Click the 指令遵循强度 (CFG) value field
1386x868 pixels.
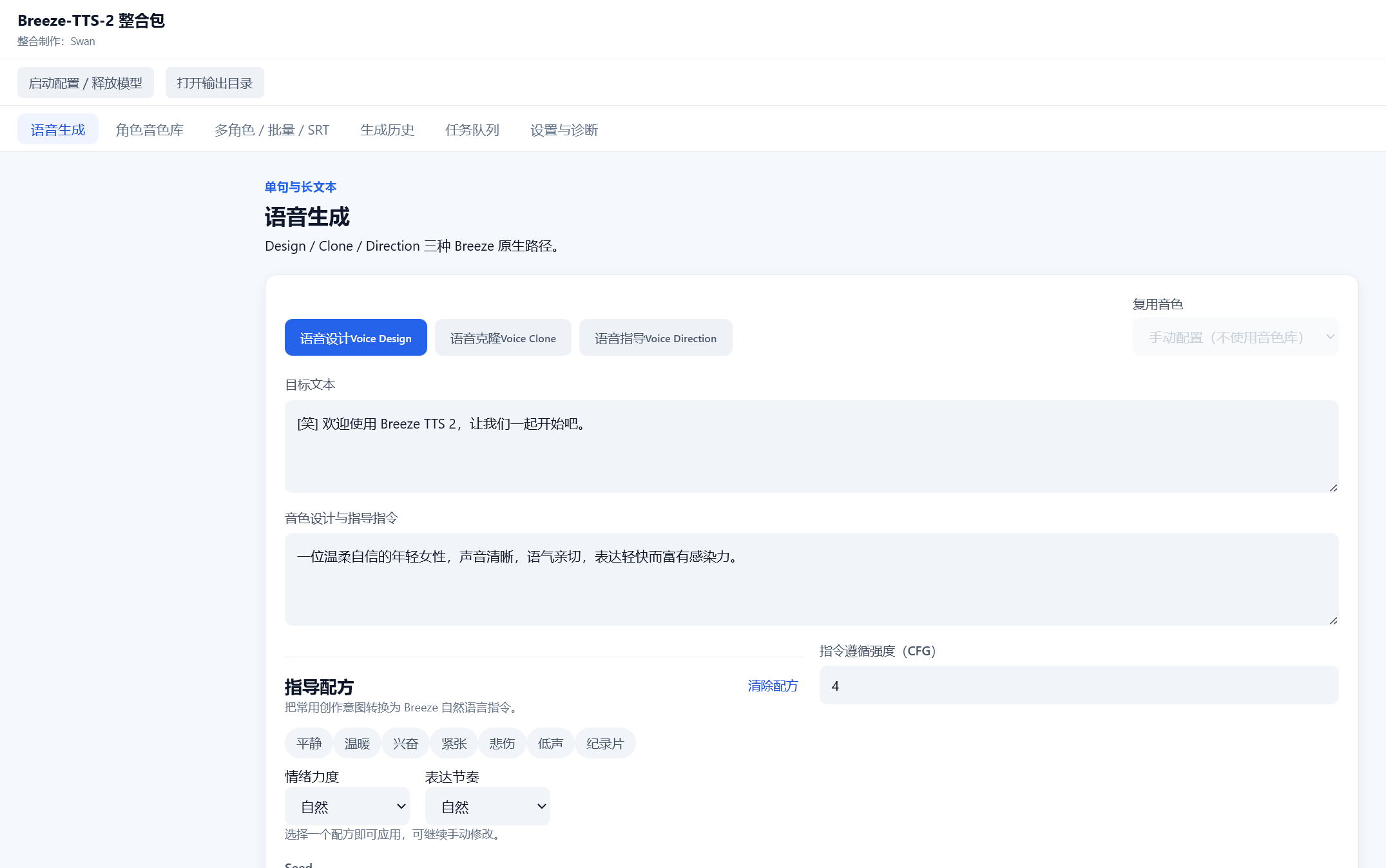(x=1079, y=685)
